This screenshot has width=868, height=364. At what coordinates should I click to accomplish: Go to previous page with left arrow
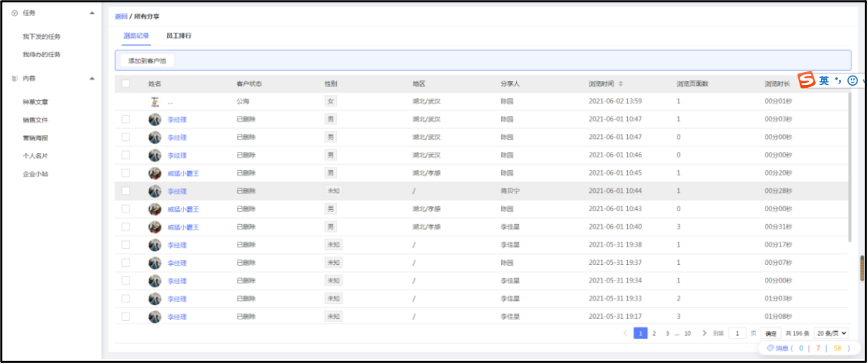click(x=625, y=333)
